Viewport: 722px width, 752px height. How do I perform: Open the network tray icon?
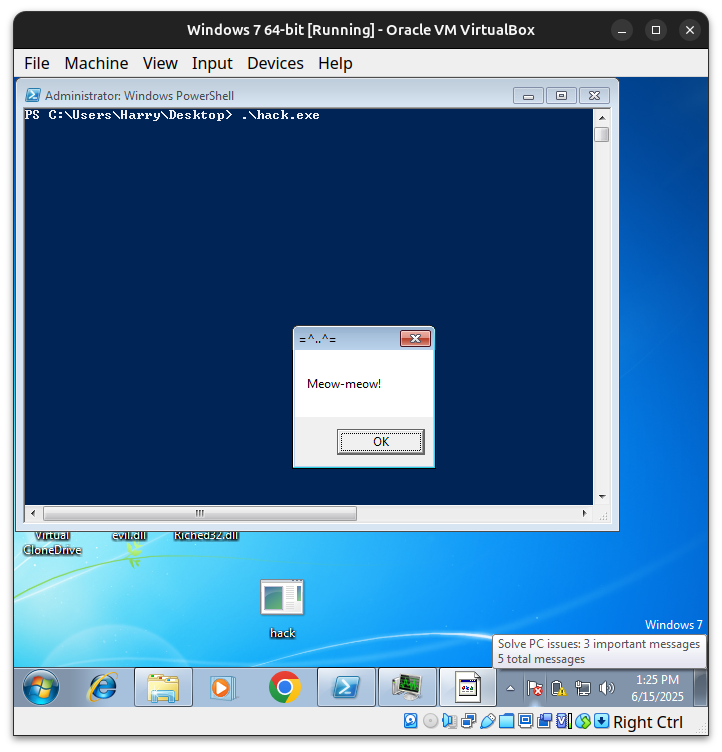582,688
